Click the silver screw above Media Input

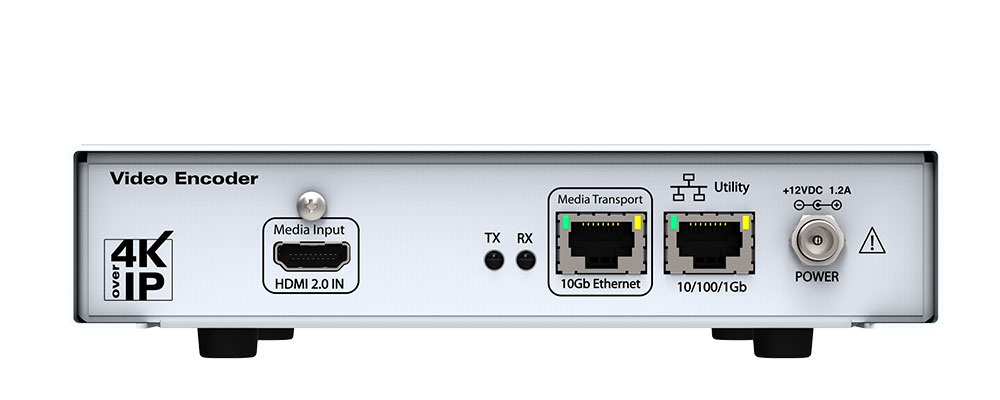[x=312, y=205]
